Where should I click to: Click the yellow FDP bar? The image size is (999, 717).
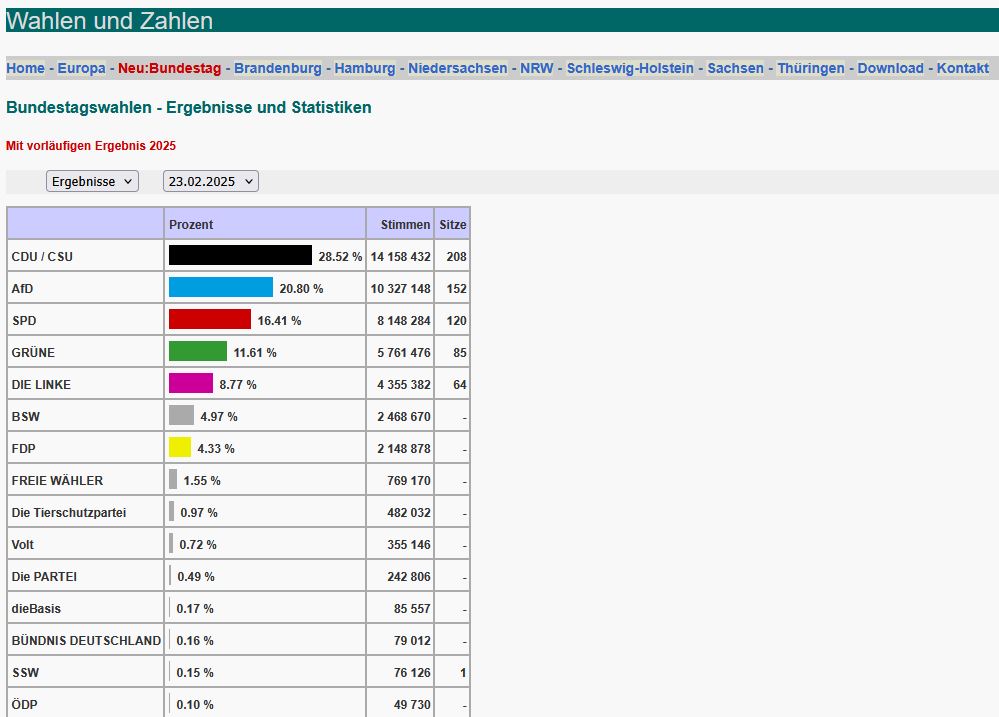[180, 447]
